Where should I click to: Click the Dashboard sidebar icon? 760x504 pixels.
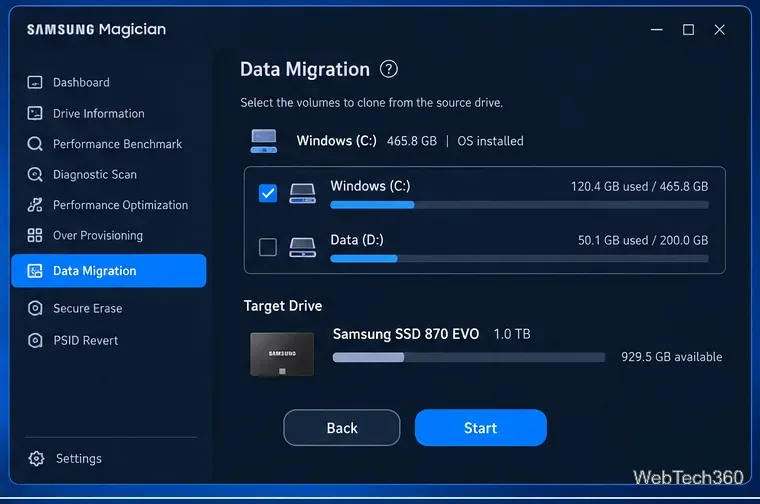(x=35, y=82)
